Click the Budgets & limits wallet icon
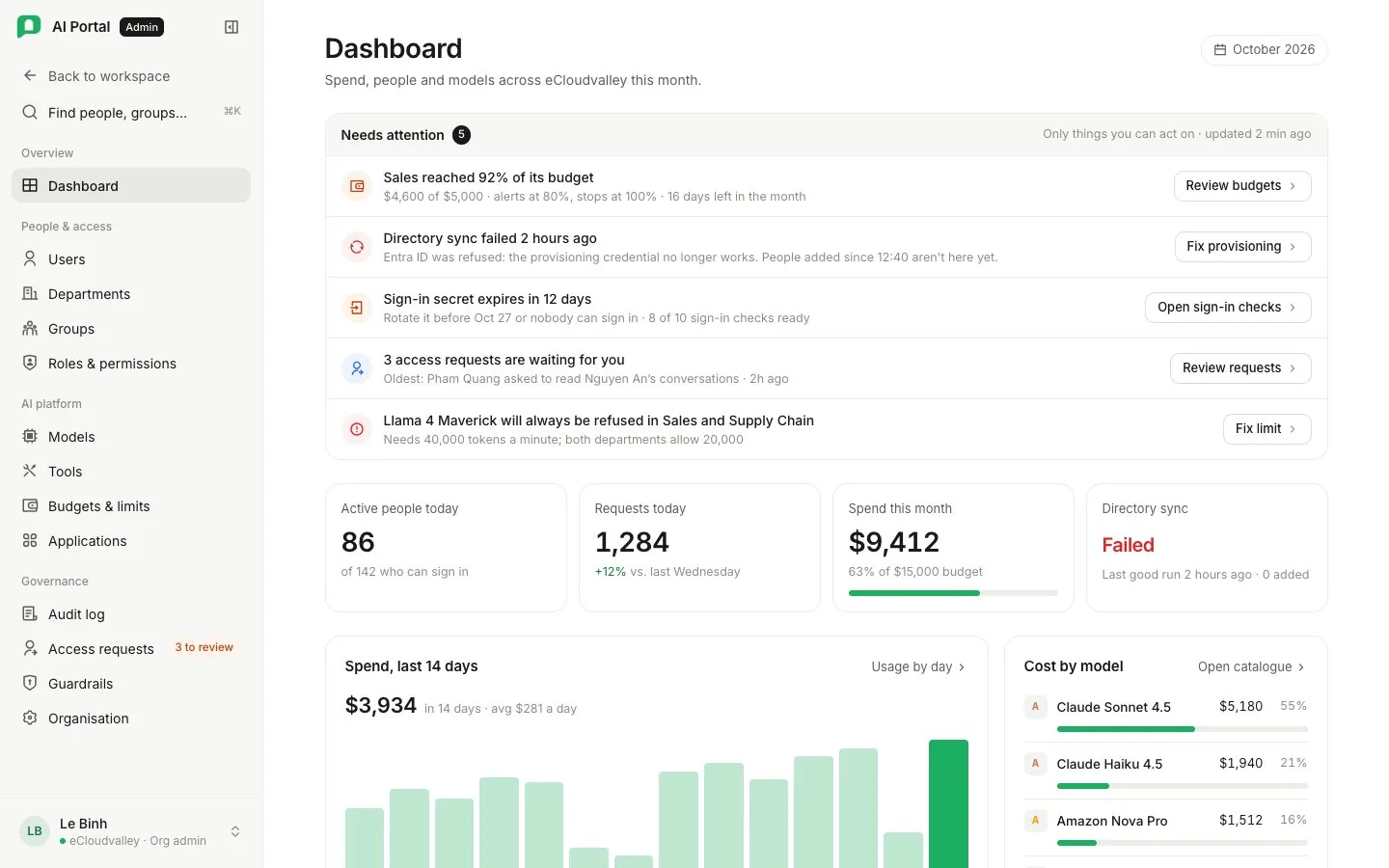This screenshot has width=1389, height=868. 30,505
